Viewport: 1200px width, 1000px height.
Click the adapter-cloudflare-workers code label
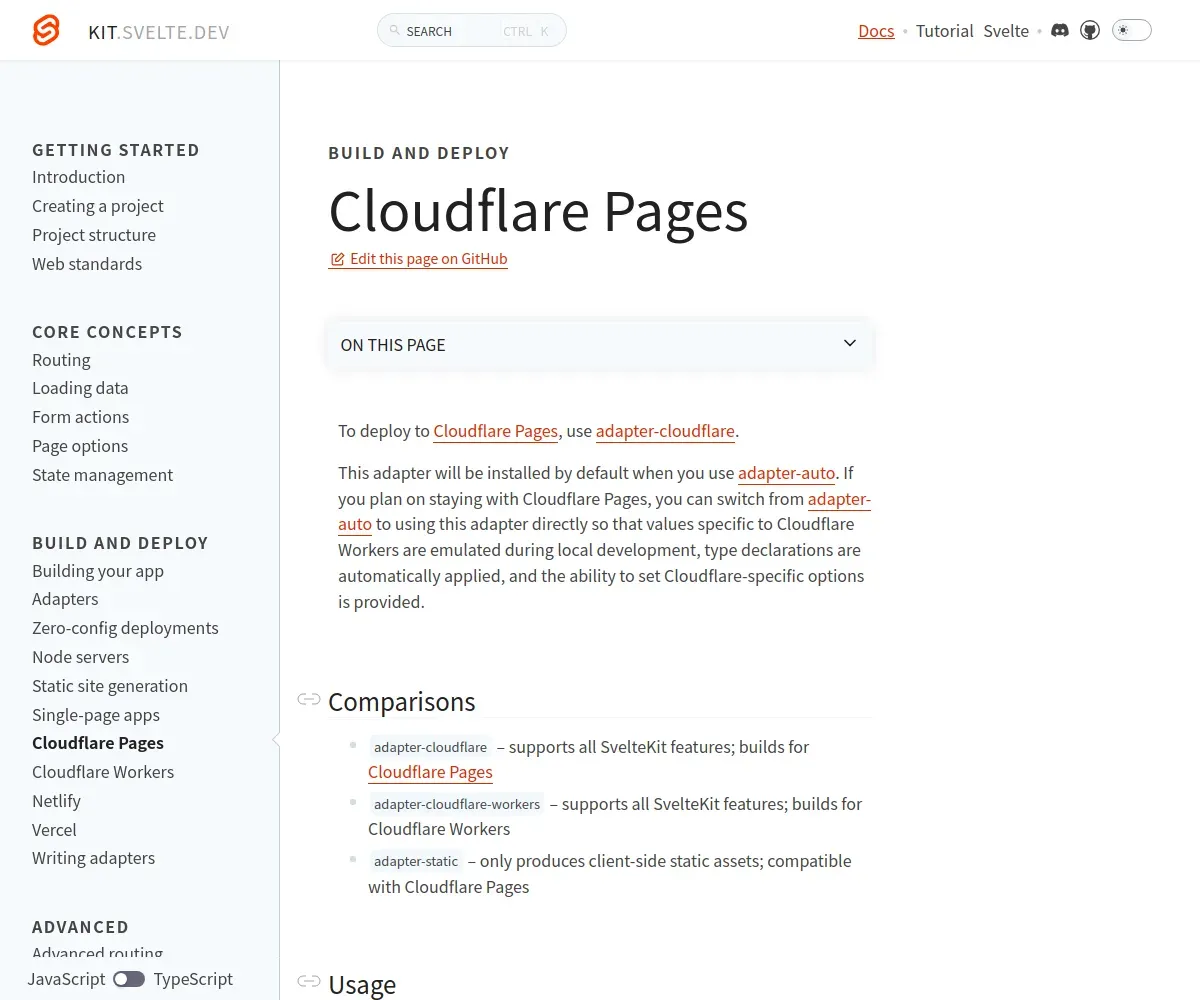457,804
